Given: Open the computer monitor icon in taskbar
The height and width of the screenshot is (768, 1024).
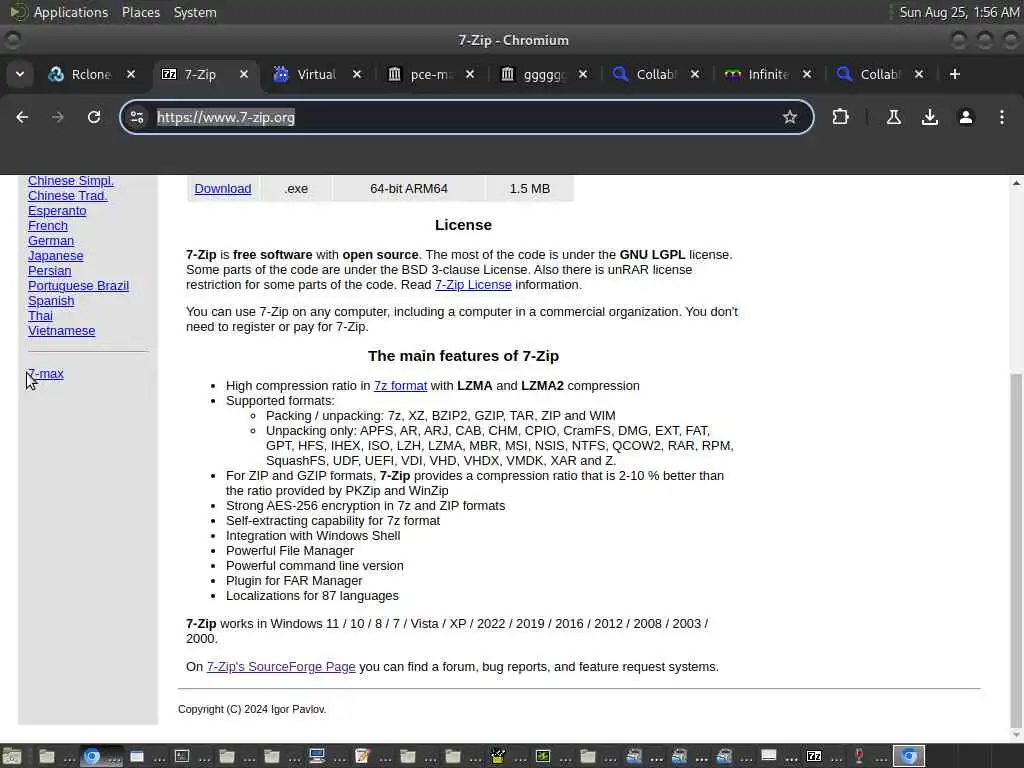Looking at the screenshot, I should pyautogui.click(x=317, y=756).
